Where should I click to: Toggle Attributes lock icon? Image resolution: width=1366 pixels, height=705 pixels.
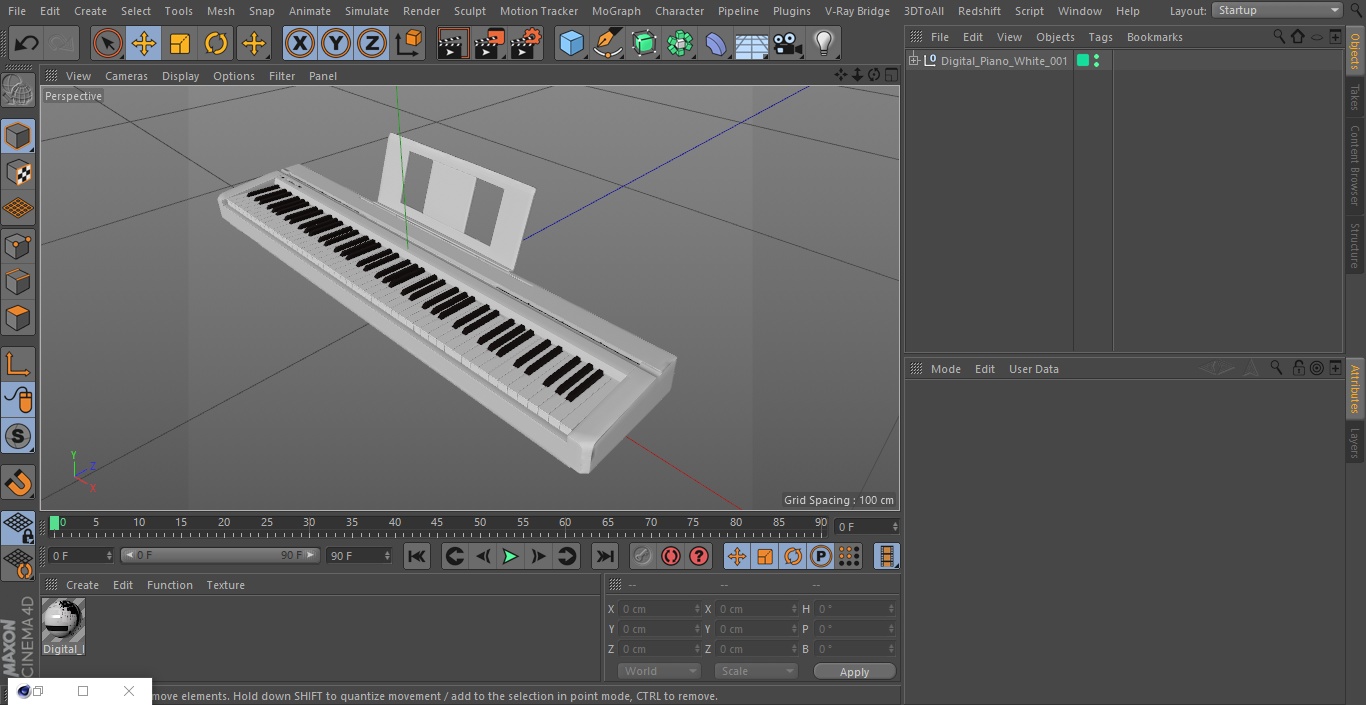pyautogui.click(x=1298, y=368)
